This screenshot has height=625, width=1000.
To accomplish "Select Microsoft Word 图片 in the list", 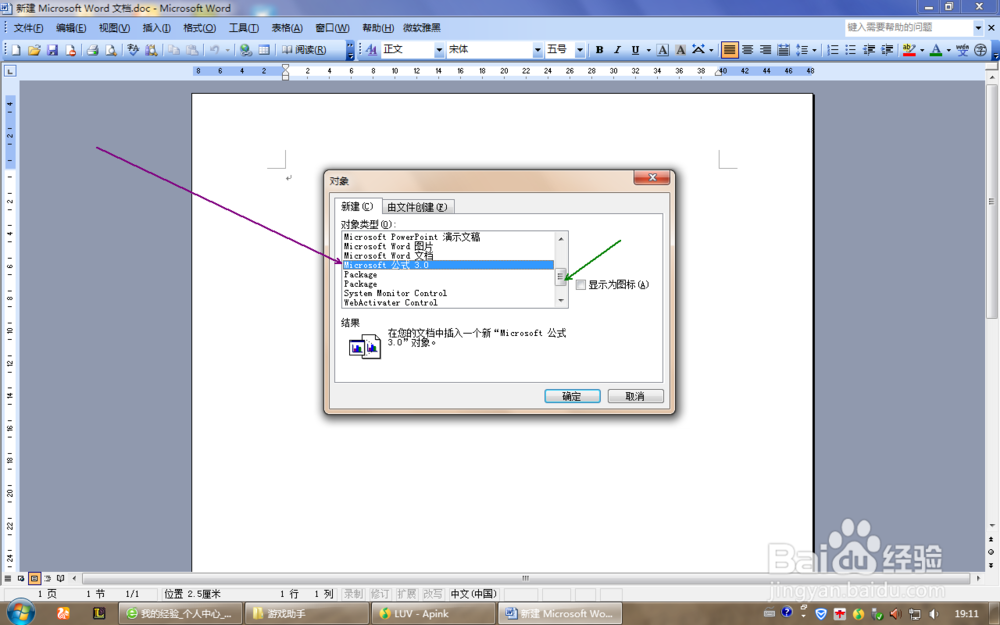I will pyautogui.click(x=448, y=246).
